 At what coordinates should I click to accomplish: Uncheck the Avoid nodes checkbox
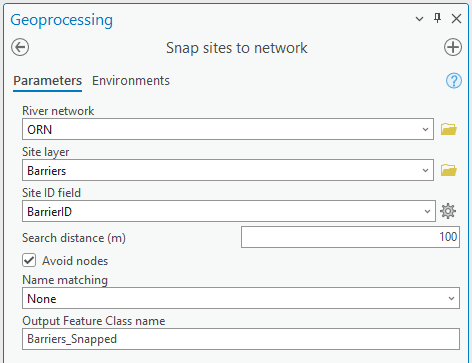tap(29, 260)
